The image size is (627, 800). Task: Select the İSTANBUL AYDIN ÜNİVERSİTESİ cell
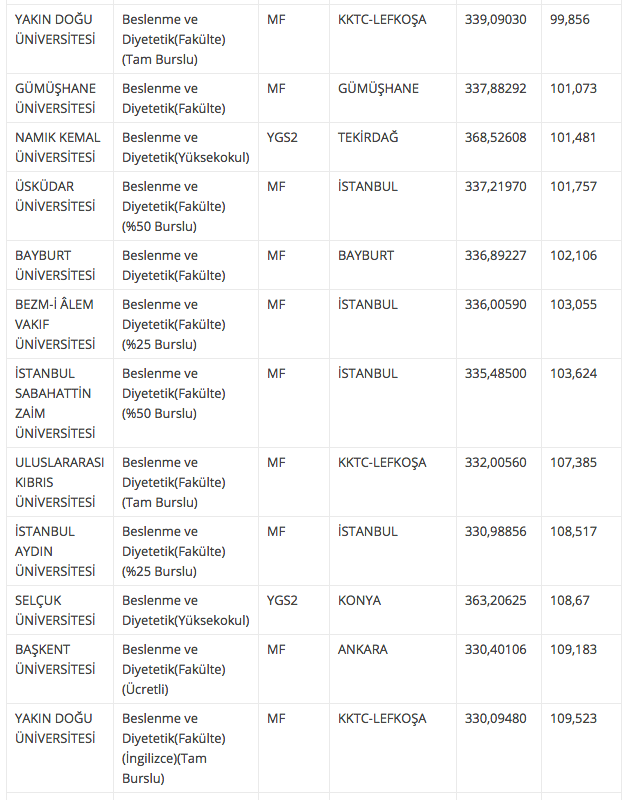point(56,551)
